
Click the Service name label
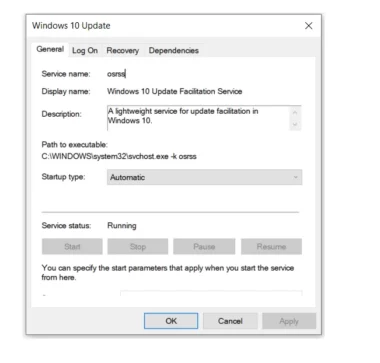[x=66, y=74]
